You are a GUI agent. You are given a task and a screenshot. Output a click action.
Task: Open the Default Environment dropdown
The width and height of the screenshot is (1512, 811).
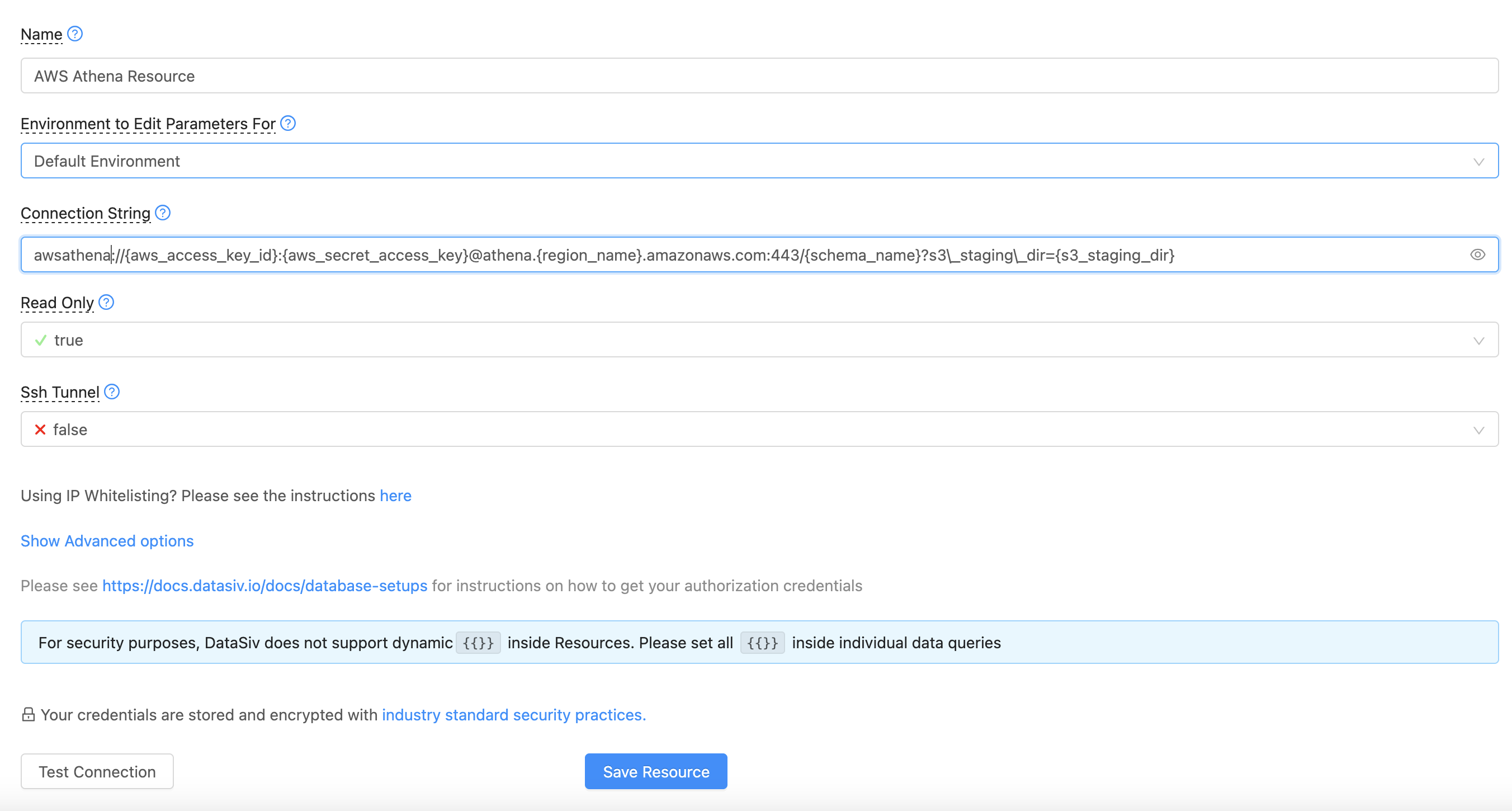[x=759, y=161]
